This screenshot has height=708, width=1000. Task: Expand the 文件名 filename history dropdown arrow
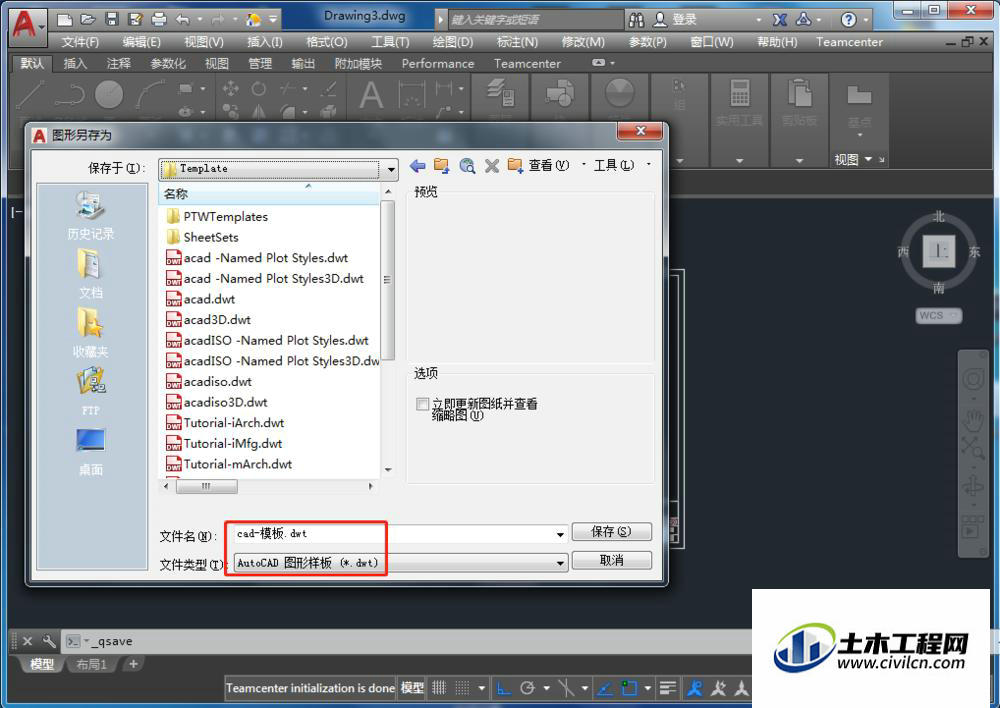[560, 535]
